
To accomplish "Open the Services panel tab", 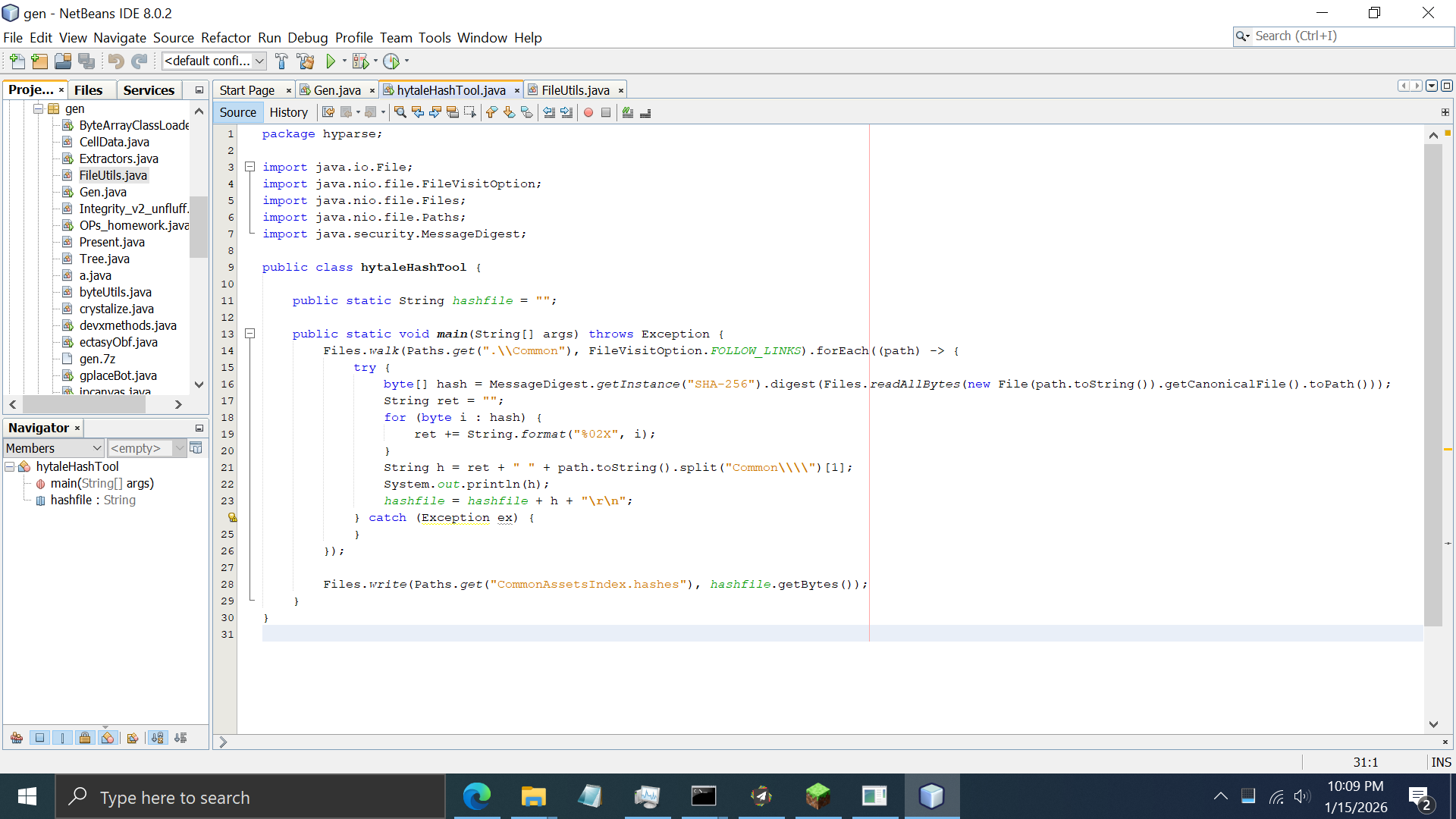I will pos(149,90).
